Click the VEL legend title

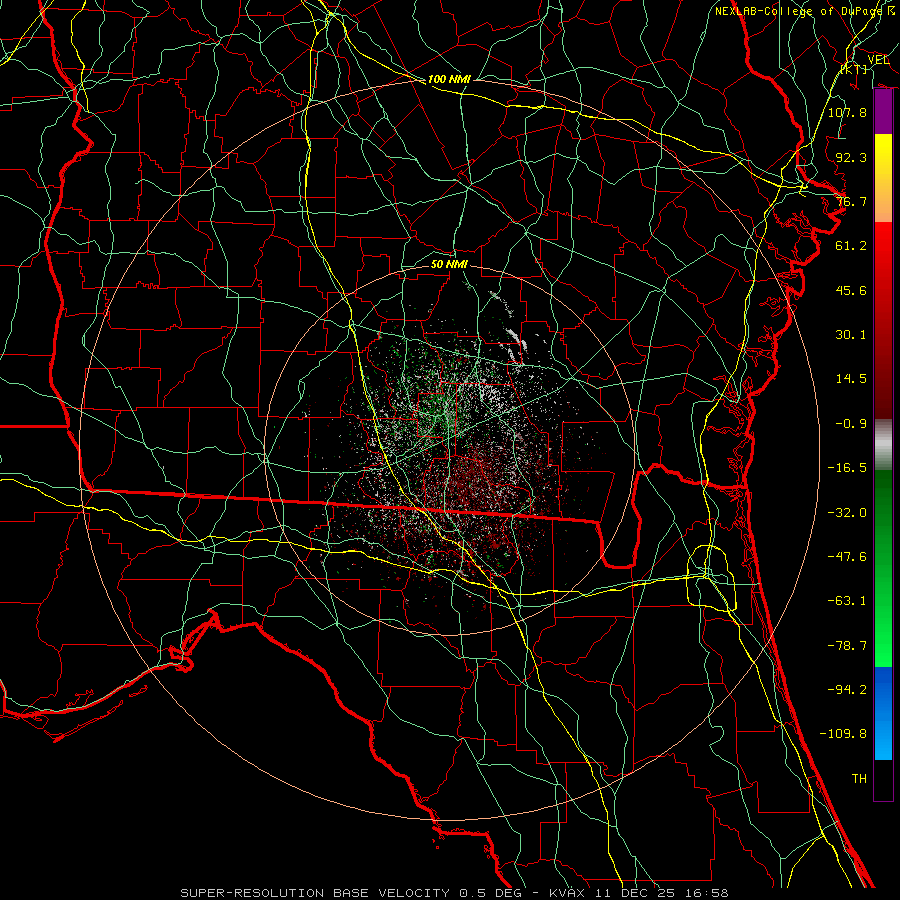[878, 60]
